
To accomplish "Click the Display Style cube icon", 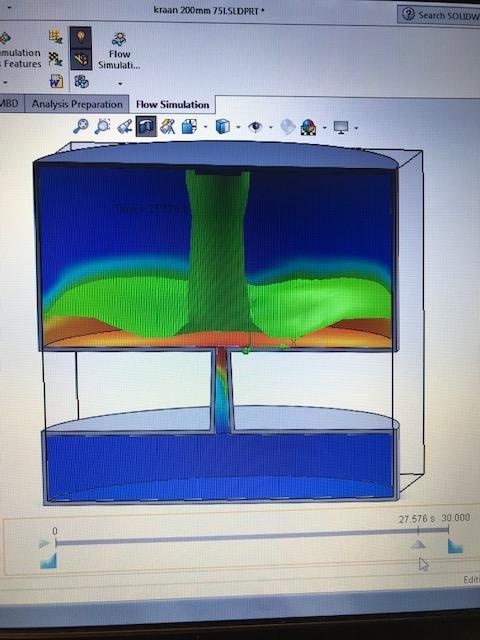I will [x=222, y=127].
